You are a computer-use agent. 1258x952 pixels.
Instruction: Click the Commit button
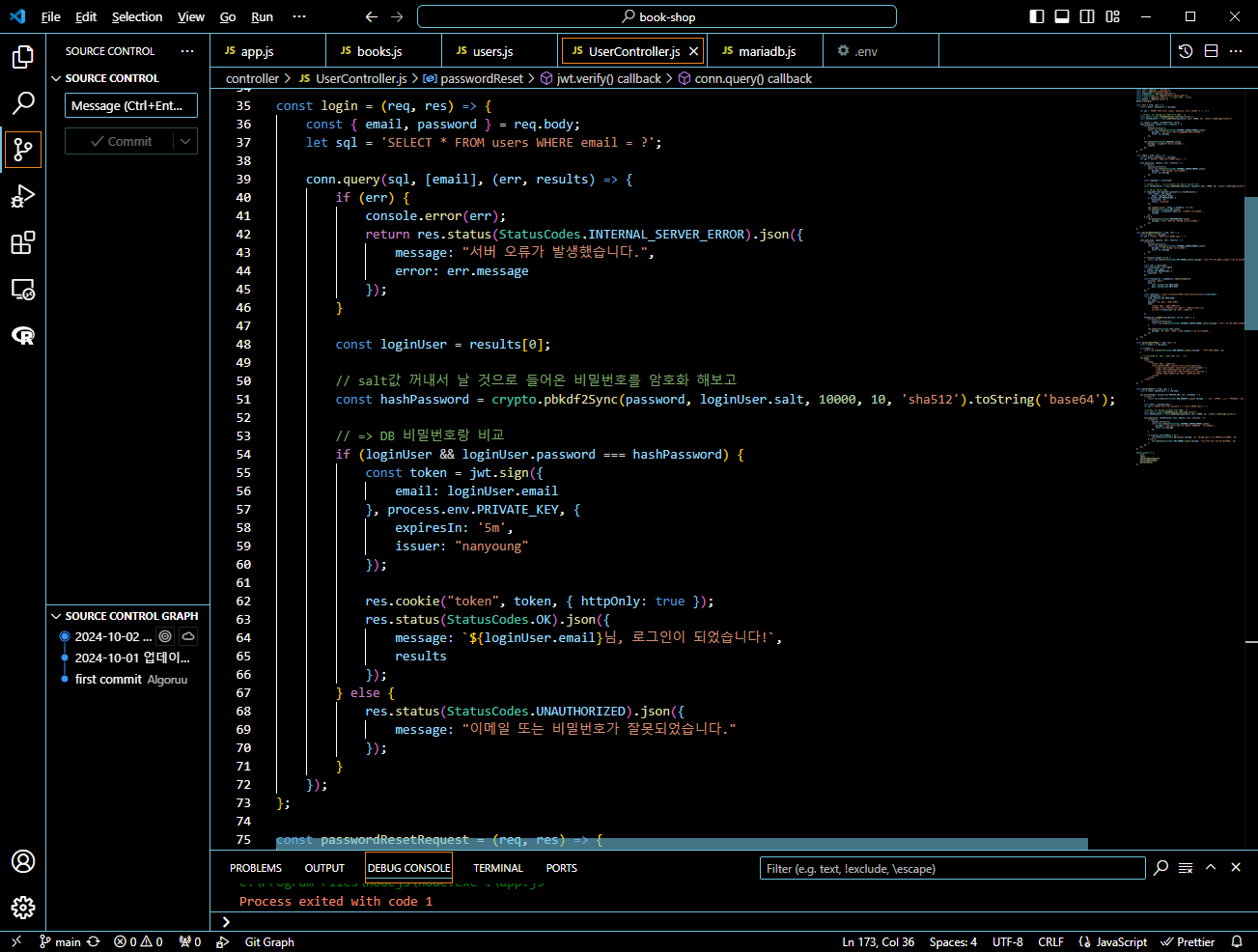click(120, 141)
